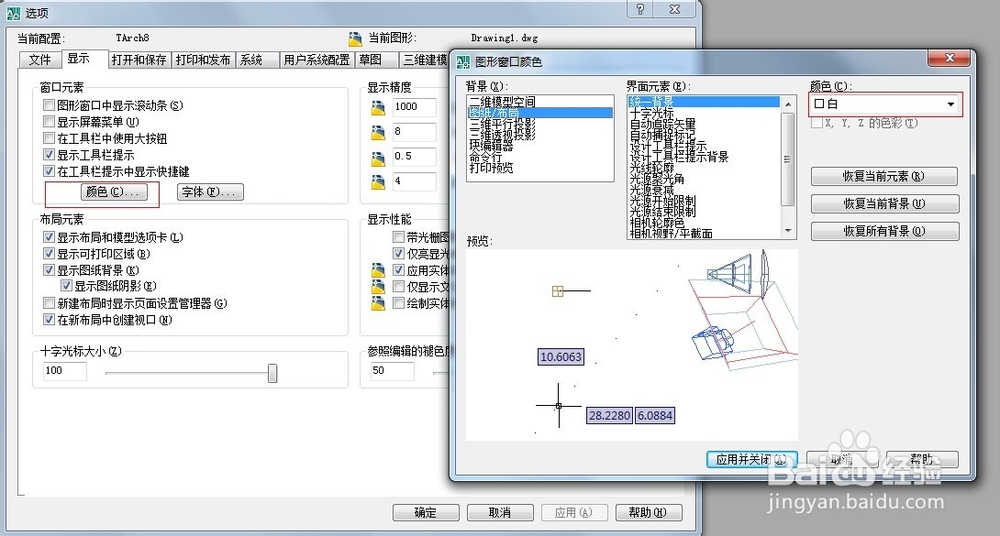Click the 颜色(C)... button in 窗口元素

[x=114, y=191]
